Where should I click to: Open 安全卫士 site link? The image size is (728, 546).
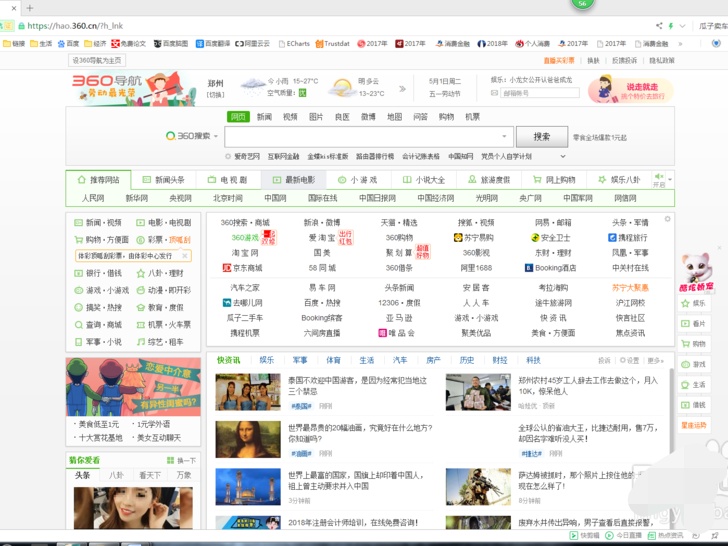coord(551,238)
